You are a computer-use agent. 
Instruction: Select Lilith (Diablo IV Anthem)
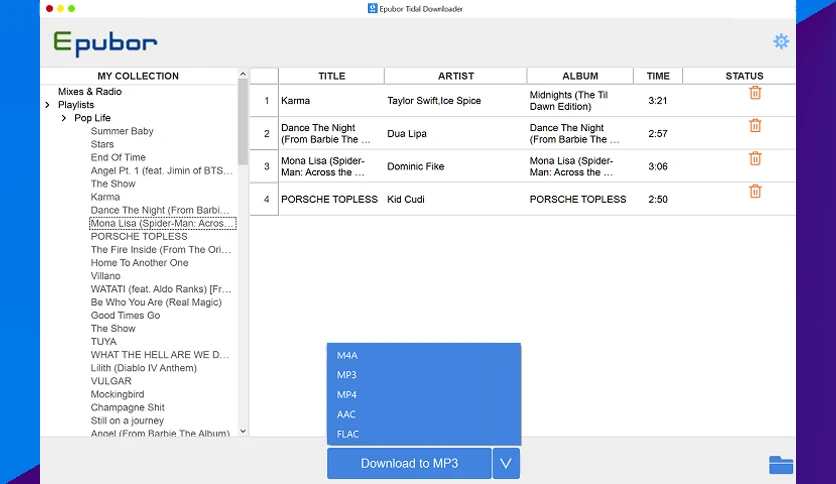coord(143,368)
